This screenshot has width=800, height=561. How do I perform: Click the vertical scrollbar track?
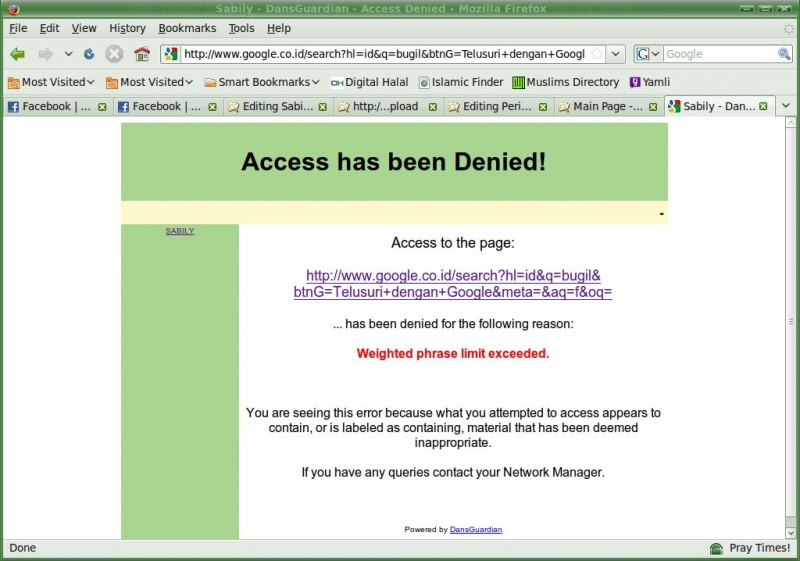pos(790,321)
